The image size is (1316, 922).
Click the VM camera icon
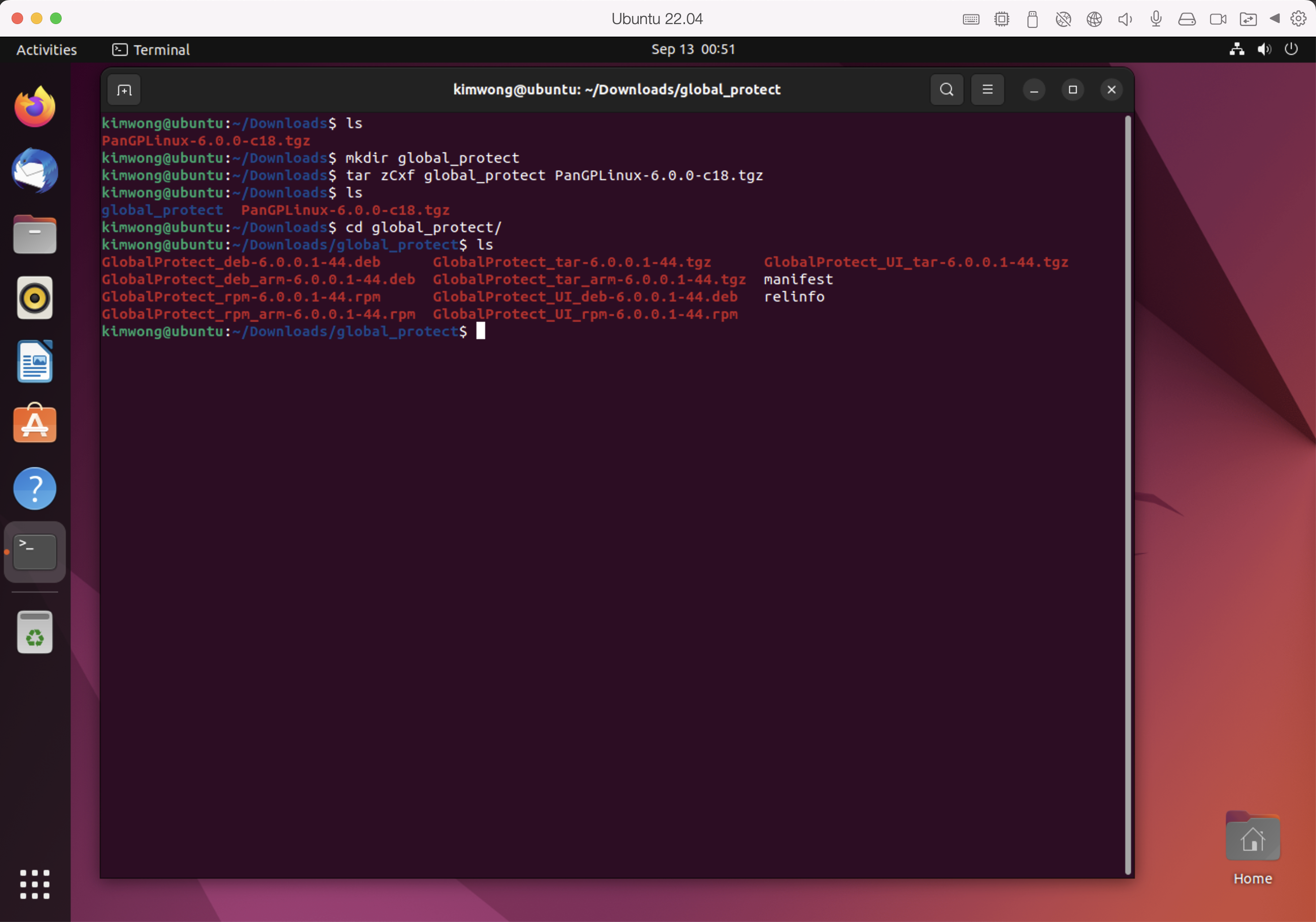coord(1218,19)
